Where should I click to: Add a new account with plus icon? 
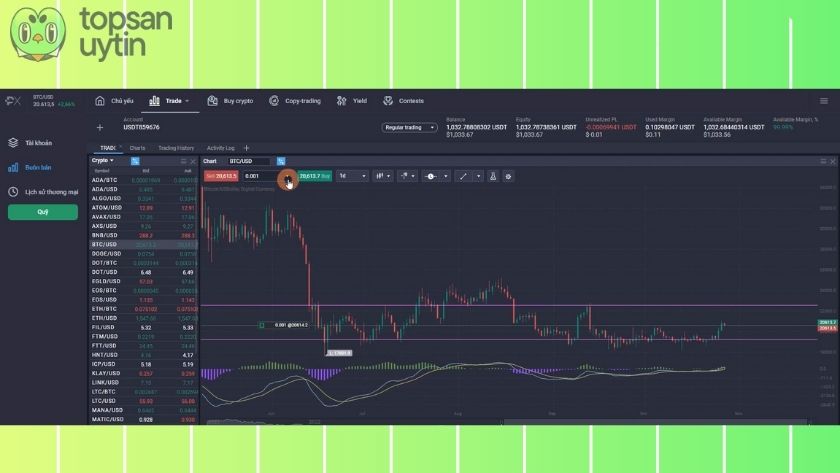[99, 128]
